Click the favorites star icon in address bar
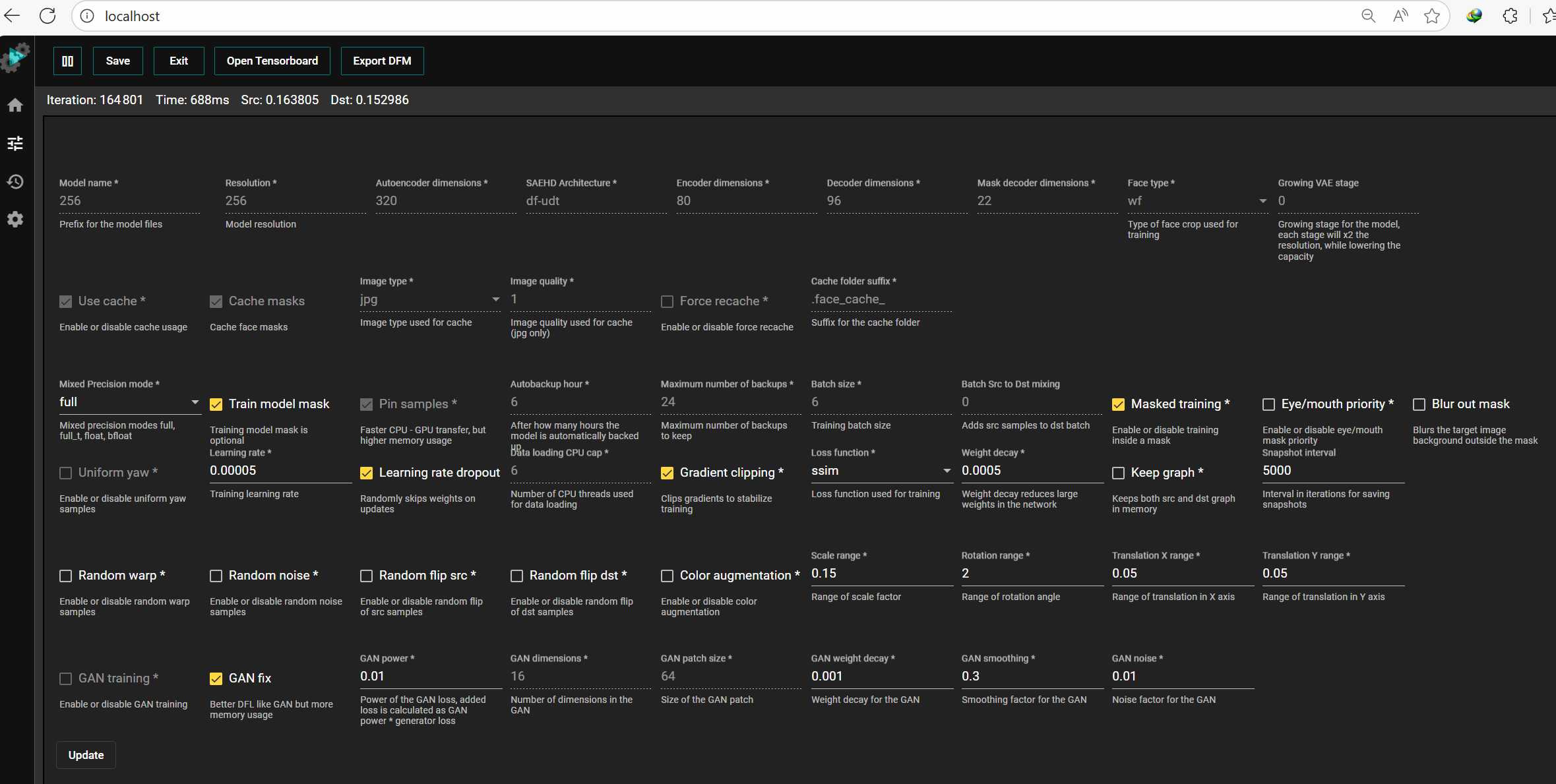 point(1431,16)
